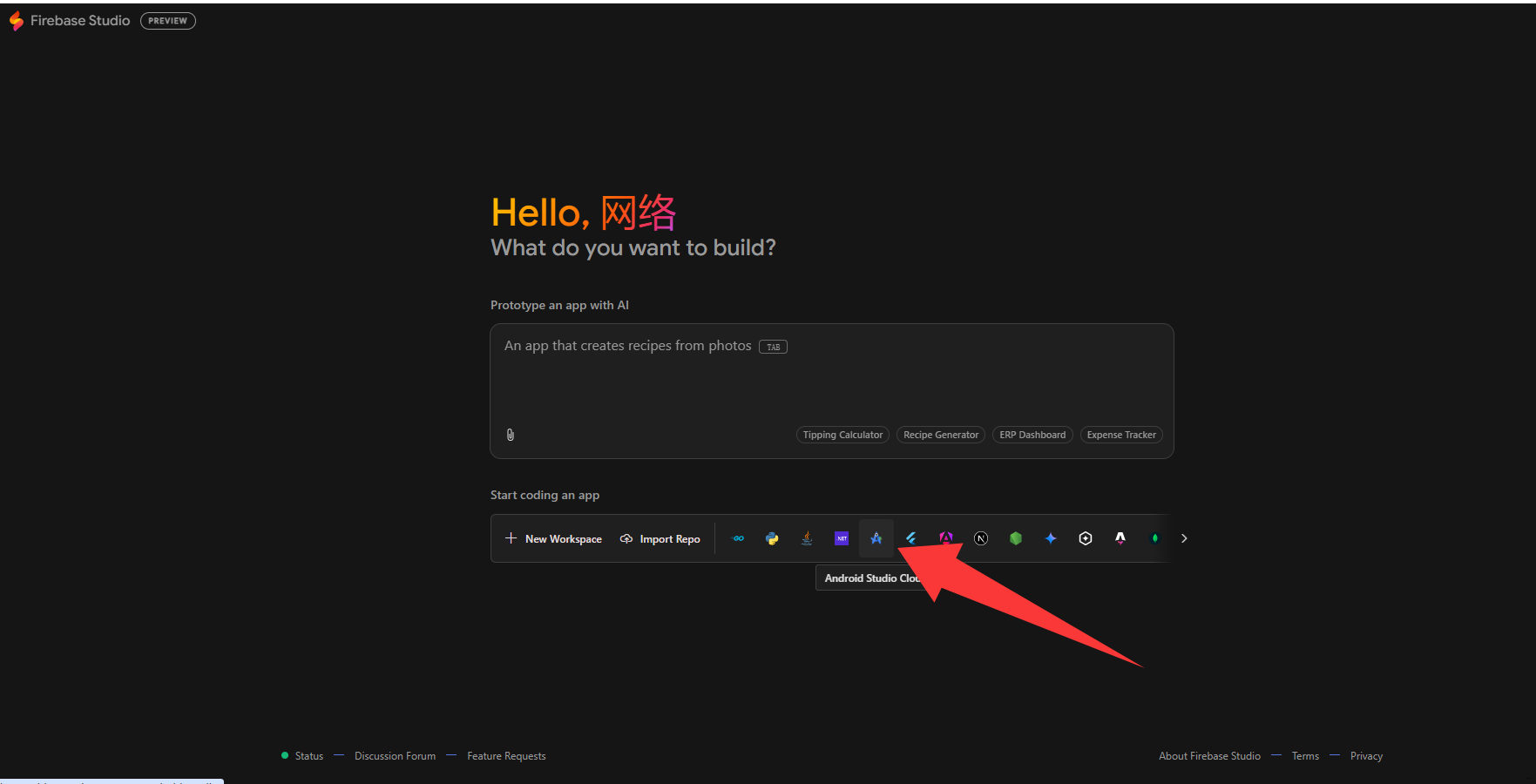The image size is (1536, 784).
Task: Pick the Java template icon
Action: pyautogui.click(x=807, y=538)
